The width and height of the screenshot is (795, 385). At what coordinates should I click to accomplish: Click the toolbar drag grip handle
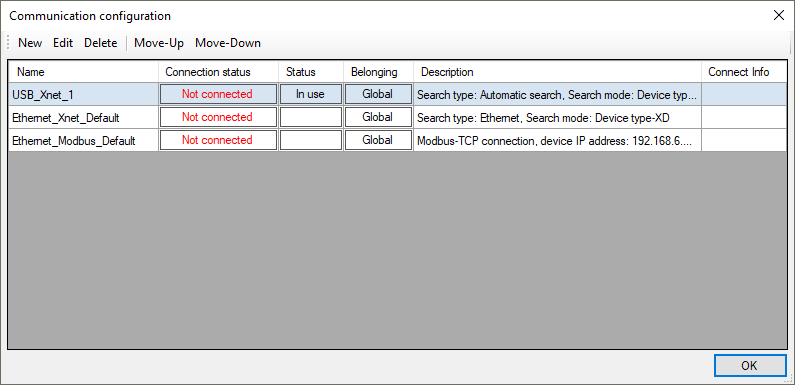click(x=9, y=43)
